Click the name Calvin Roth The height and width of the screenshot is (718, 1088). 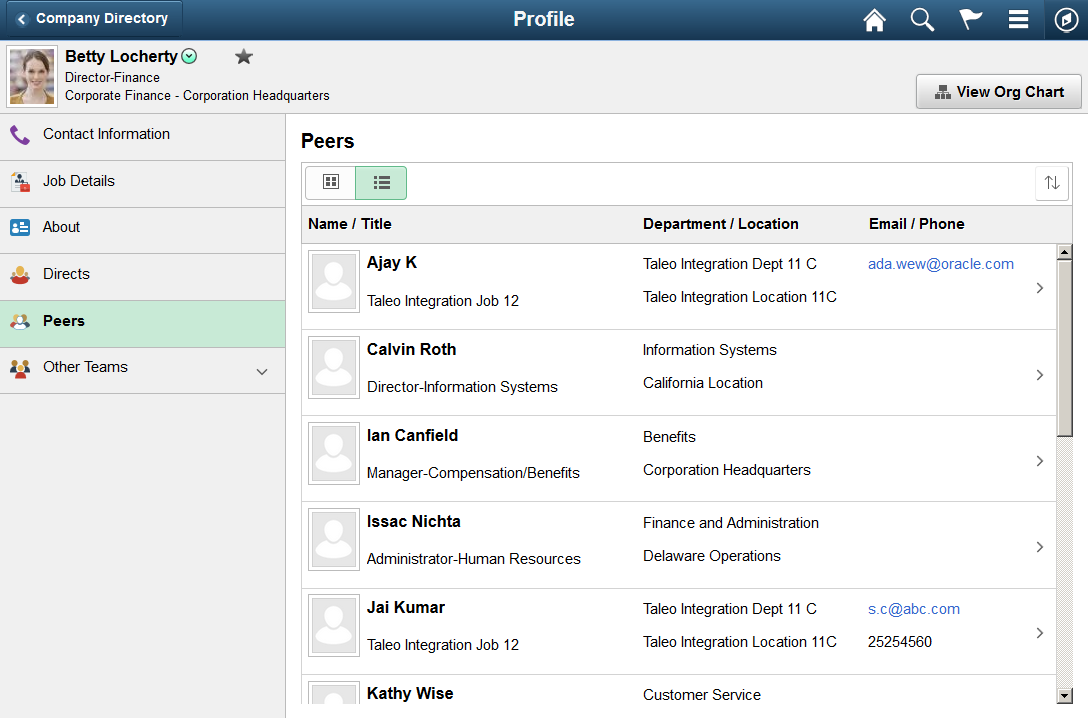411,350
